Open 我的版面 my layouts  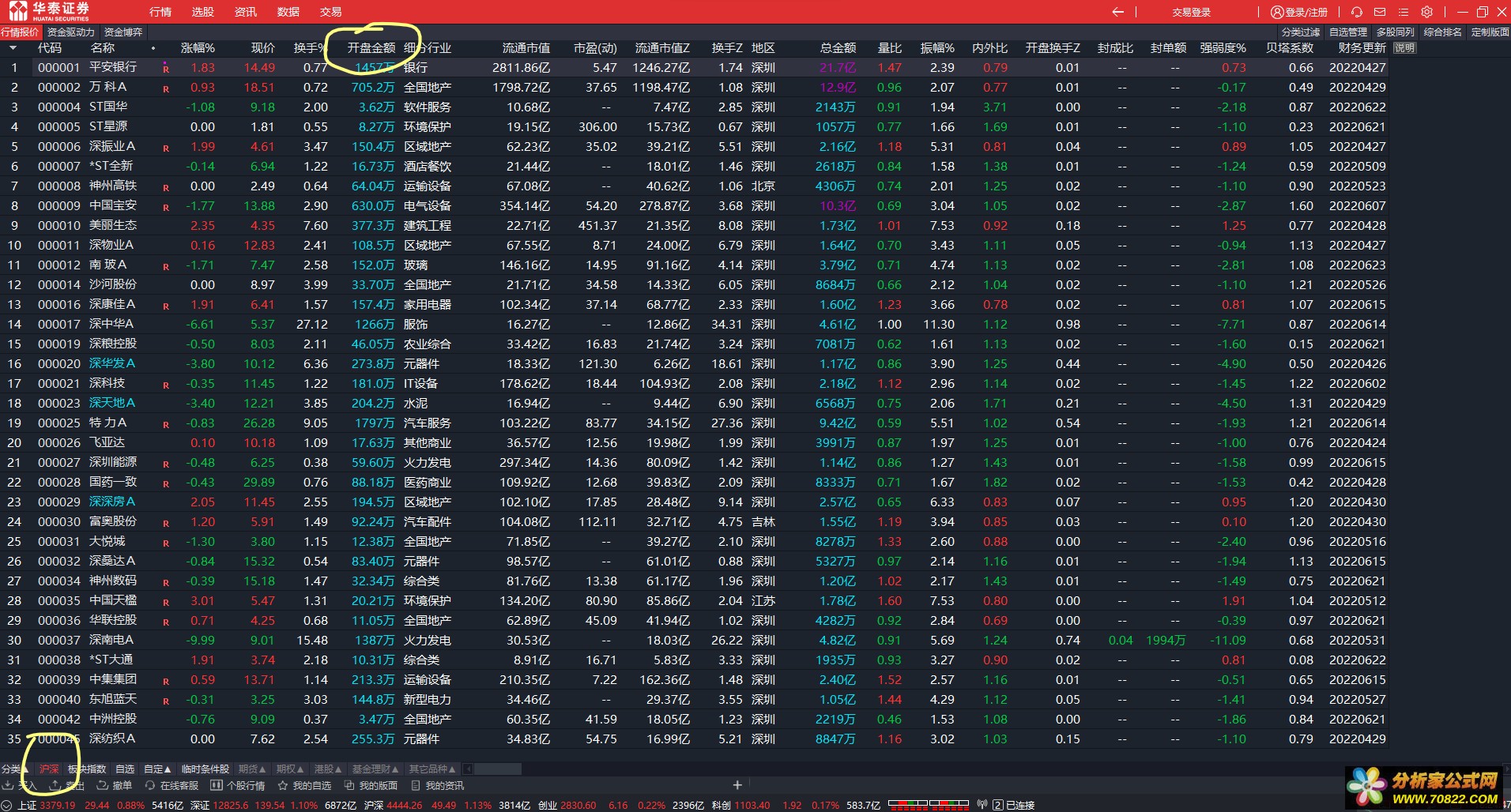tap(371, 785)
